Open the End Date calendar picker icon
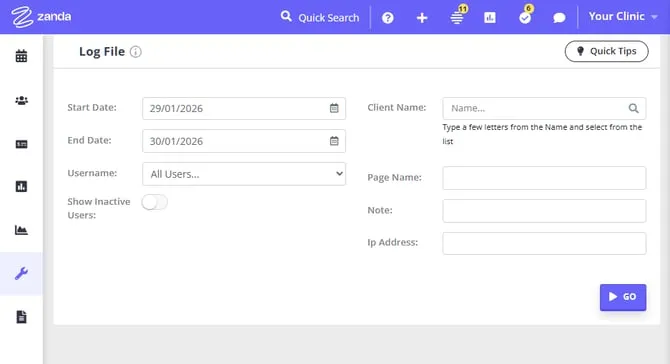670x364 pixels. (334, 141)
